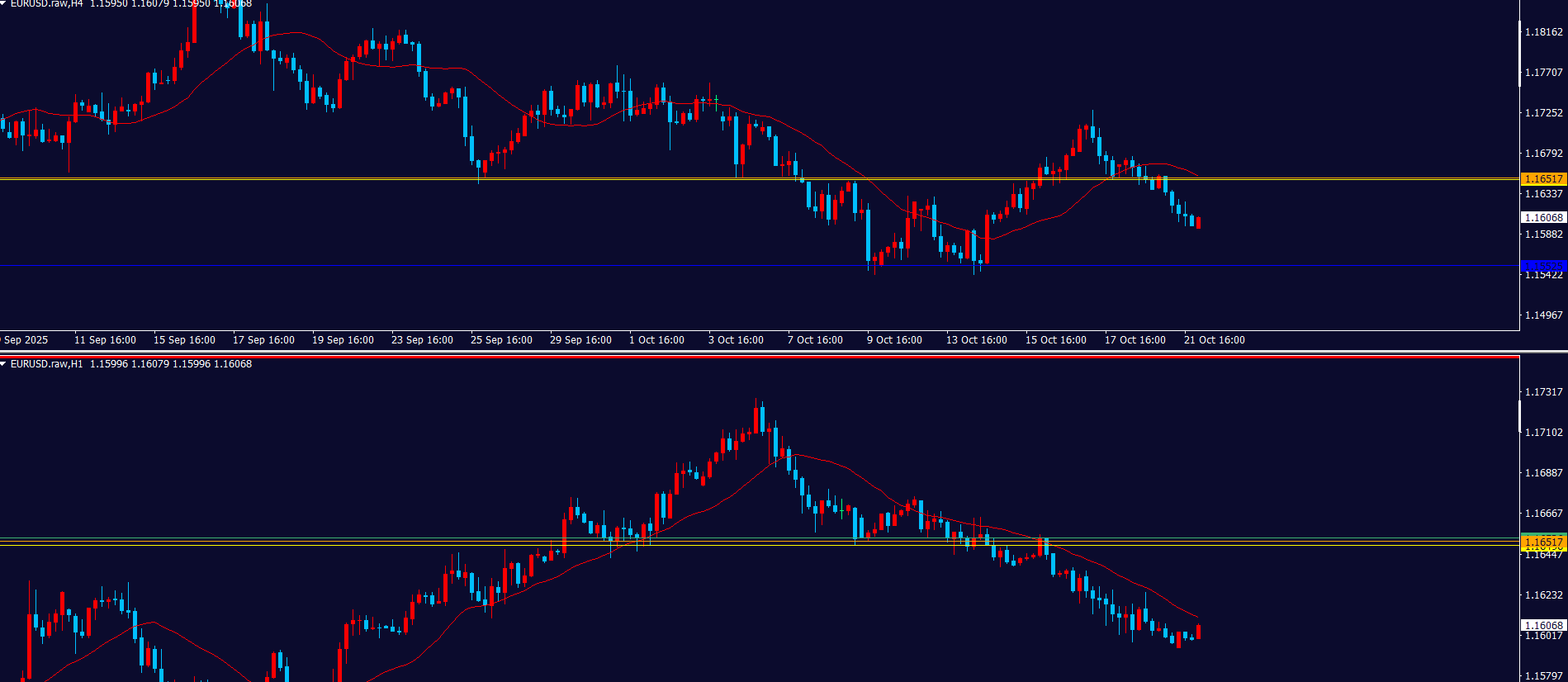Select the blue 1.15525 price level label
Screen dimensions: 1568x682
click(x=1542, y=266)
